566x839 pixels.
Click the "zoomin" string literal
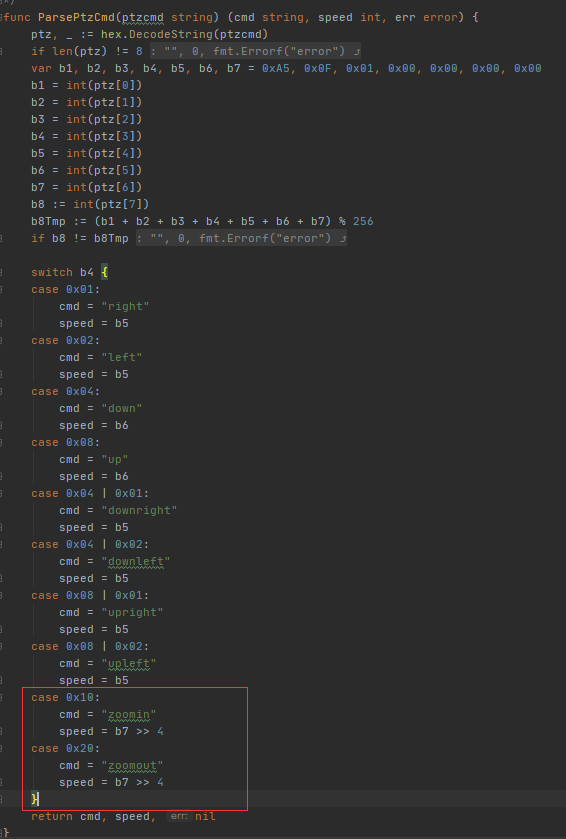[129, 714]
